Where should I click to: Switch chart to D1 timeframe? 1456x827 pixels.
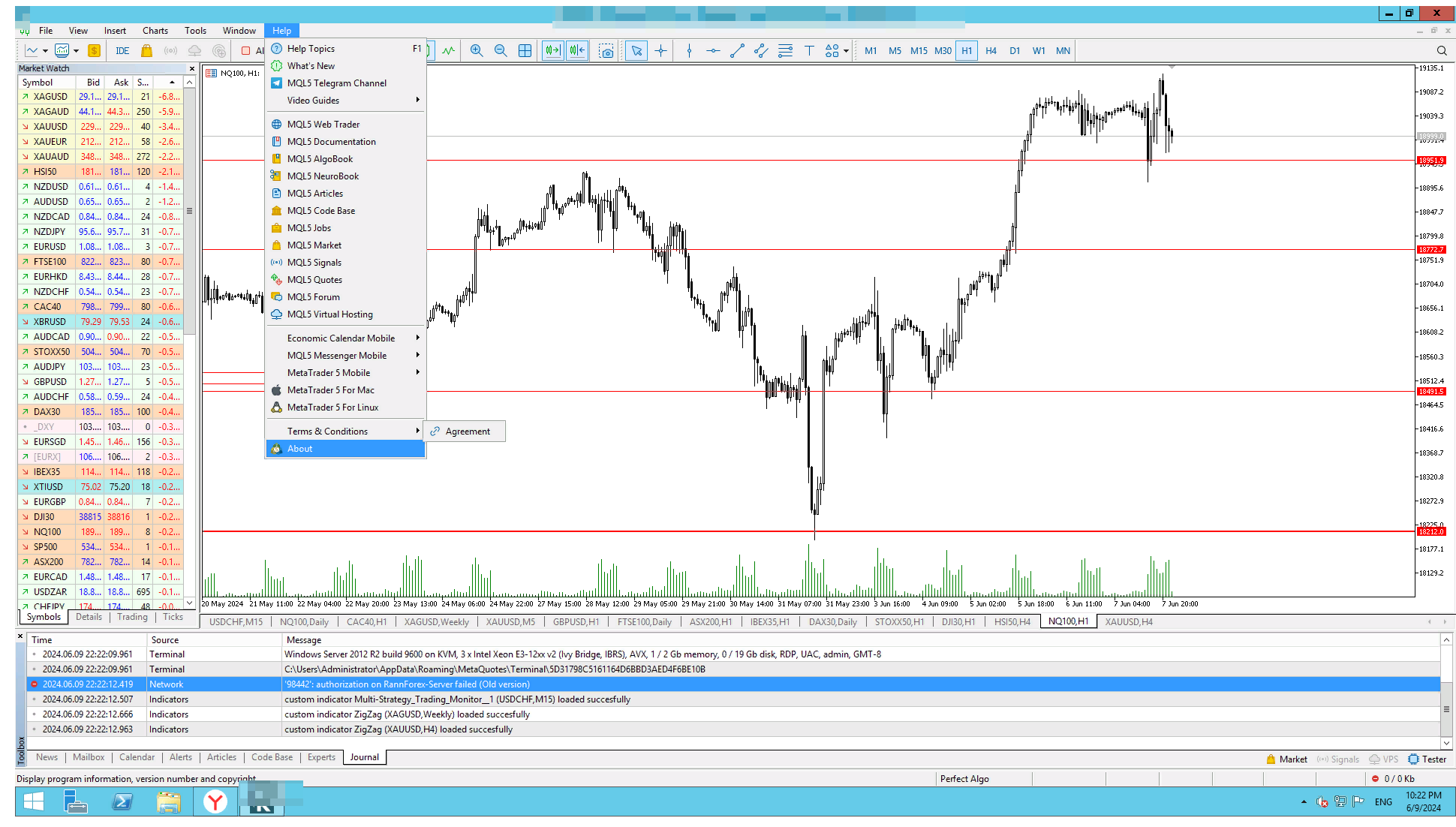point(1015,51)
